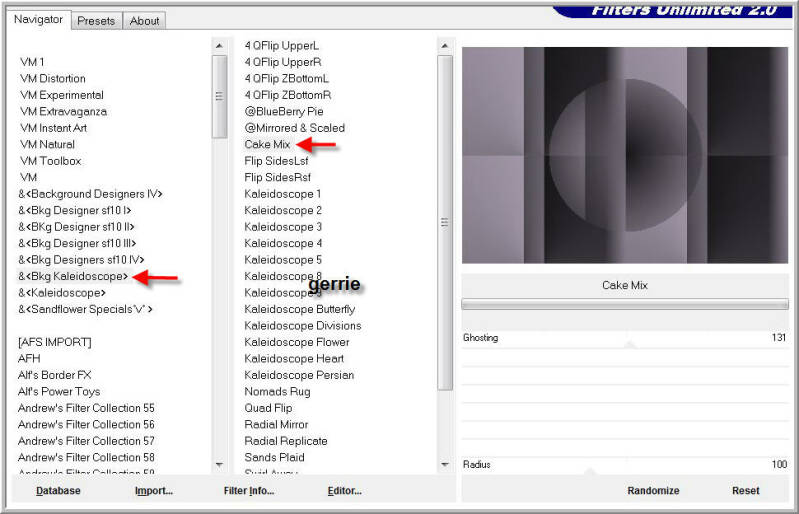Click the category list scroll-up arrow
The height and width of the screenshot is (514, 799).
(219, 46)
